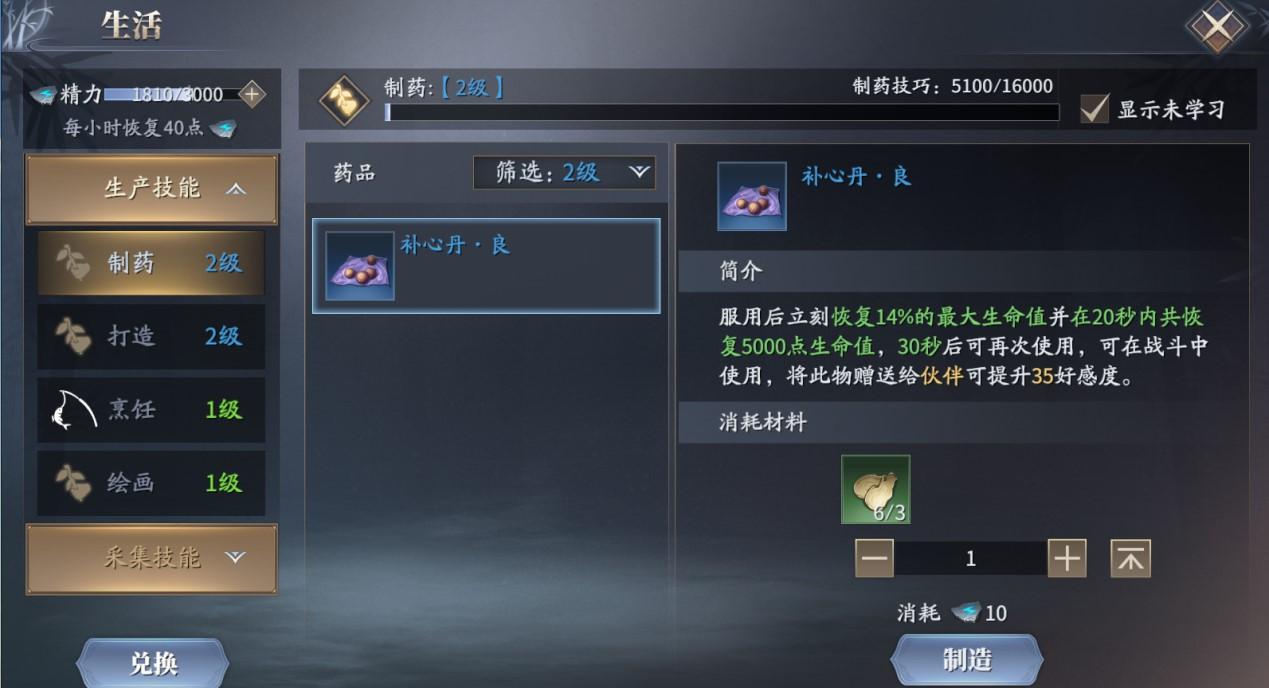Open the 筛选: 2级 filter dropdown
This screenshot has height=688, width=1269.
click(565, 172)
